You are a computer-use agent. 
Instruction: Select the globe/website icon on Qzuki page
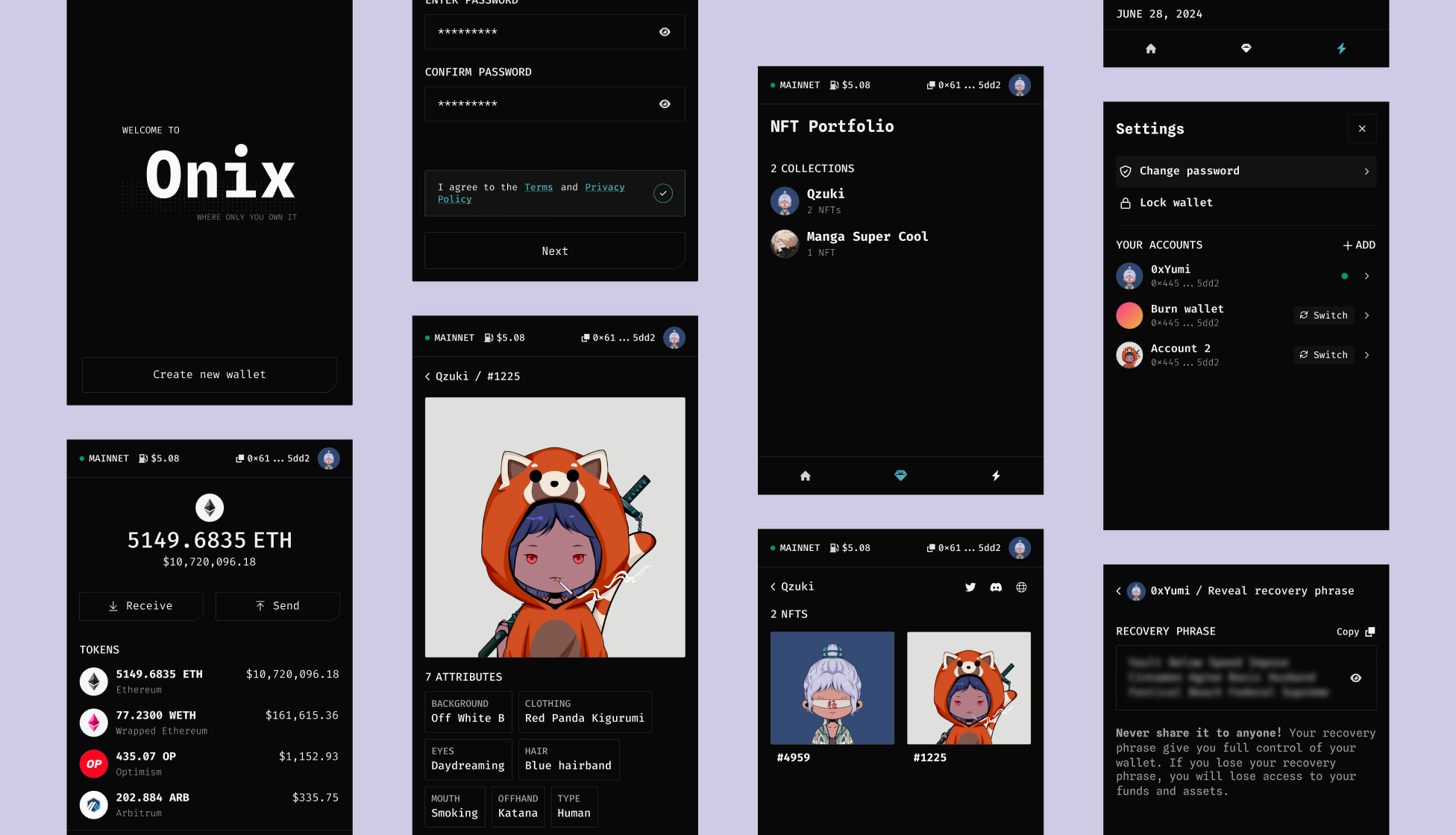pyautogui.click(x=1021, y=587)
